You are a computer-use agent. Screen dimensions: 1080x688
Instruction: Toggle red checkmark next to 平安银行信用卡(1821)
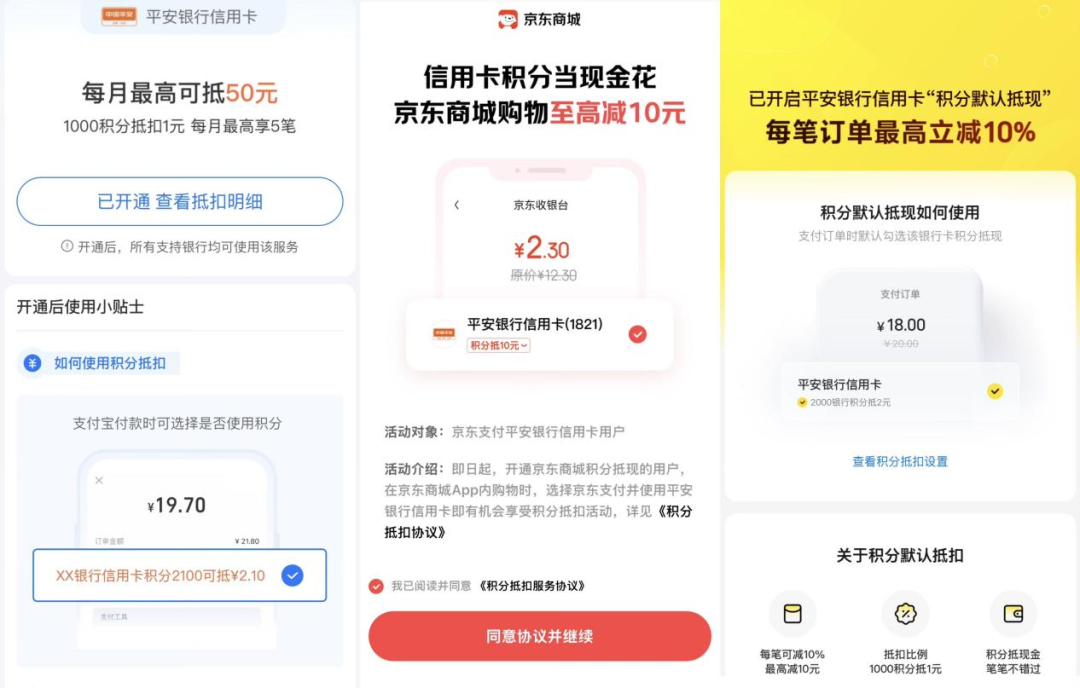(638, 334)
